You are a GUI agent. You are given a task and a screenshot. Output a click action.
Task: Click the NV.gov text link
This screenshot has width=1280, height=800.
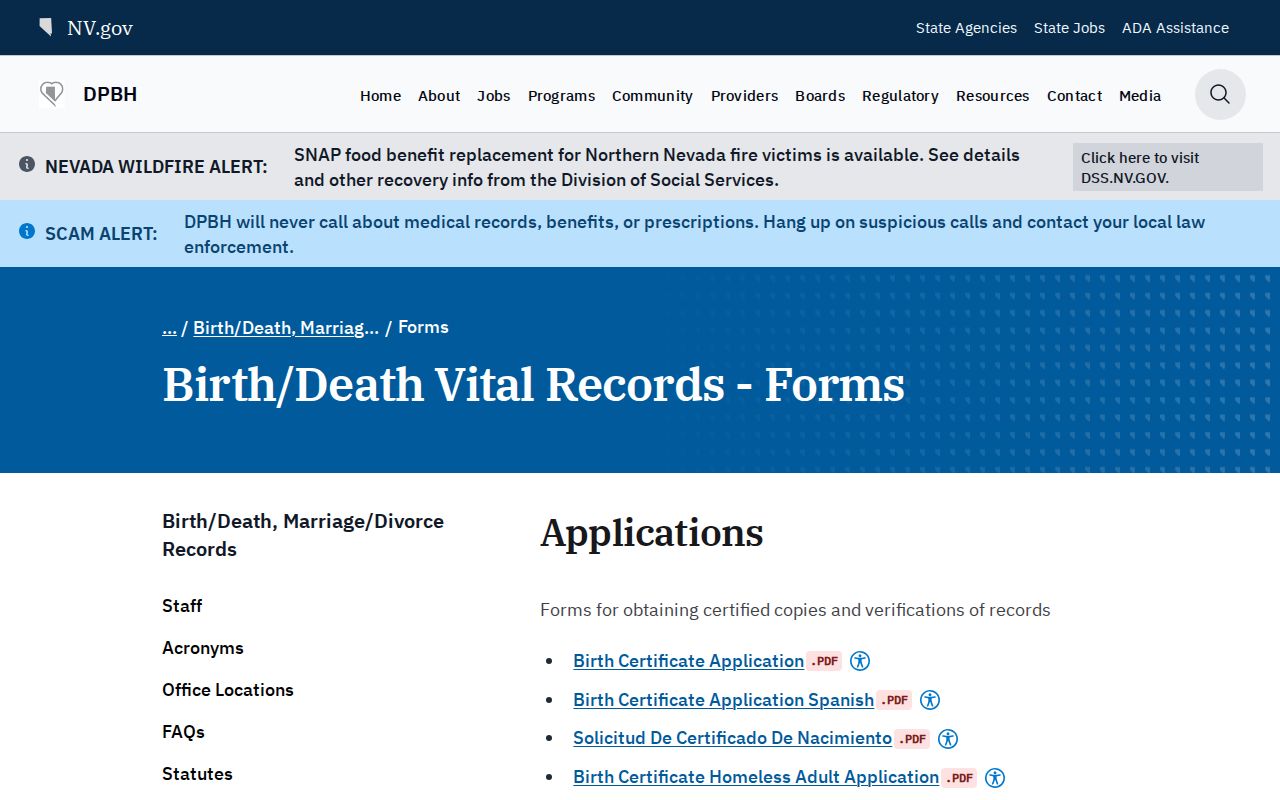(100, 28)
